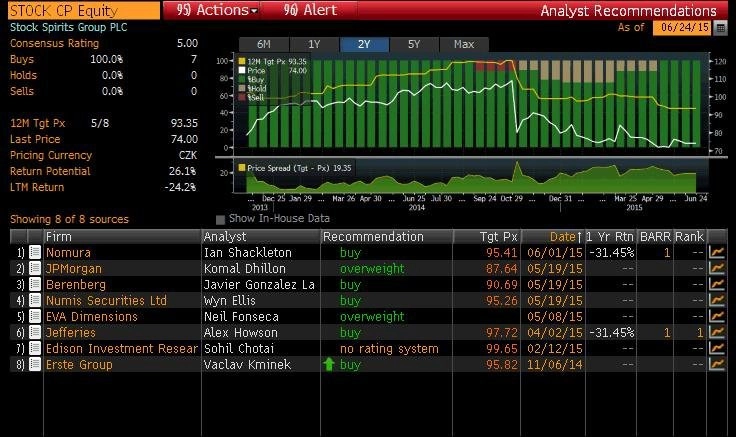Toggle the Show In-House Data checkbox
The width and height of the screenshot is (736, 437).
pos(220,219)
